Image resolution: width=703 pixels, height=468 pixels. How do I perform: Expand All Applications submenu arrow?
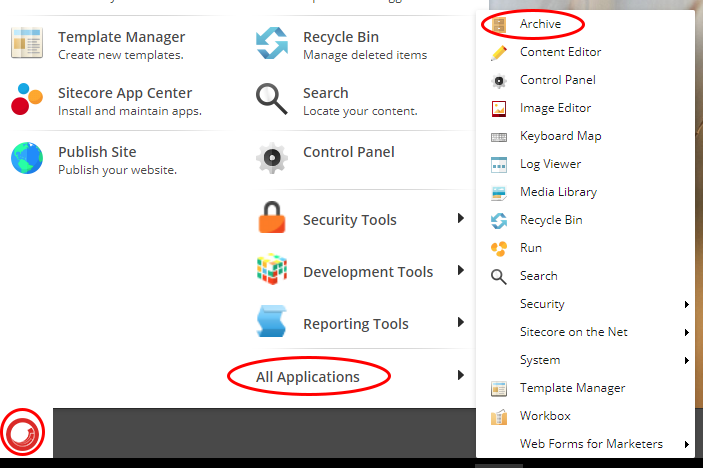tap(460, 375)
